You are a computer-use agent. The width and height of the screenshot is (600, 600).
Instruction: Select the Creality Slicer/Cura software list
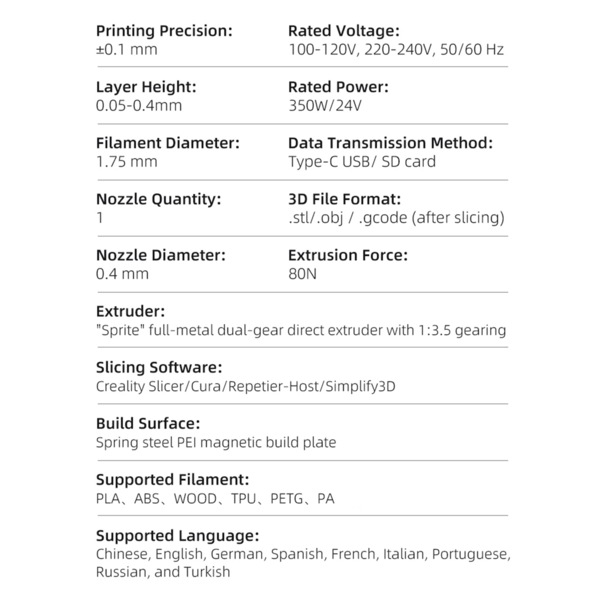(246, 386)
